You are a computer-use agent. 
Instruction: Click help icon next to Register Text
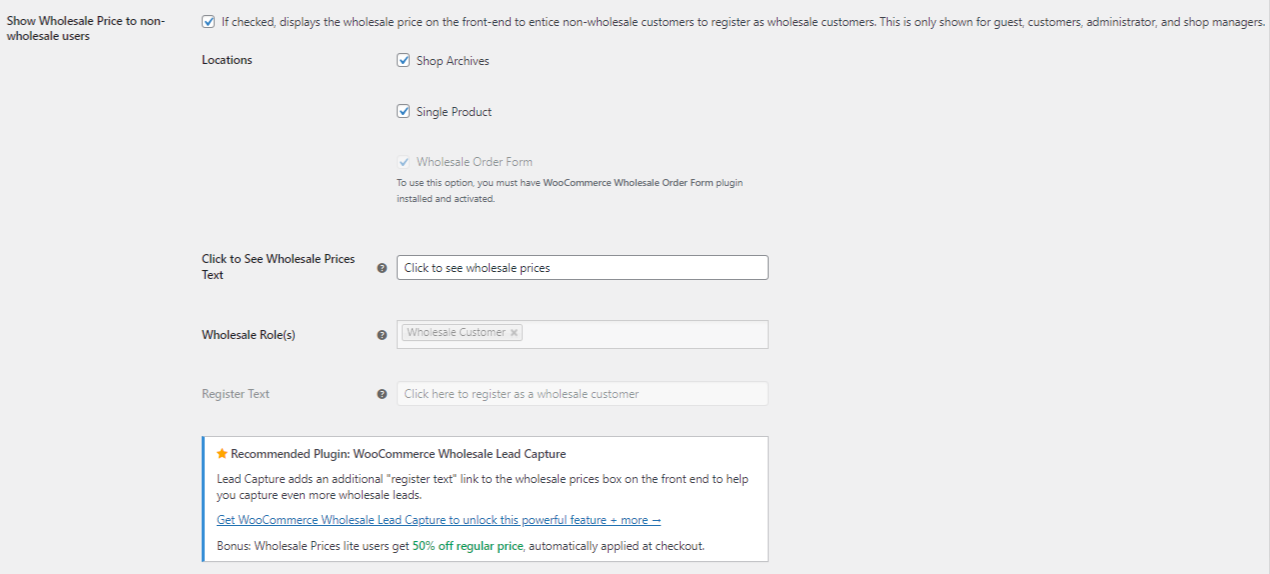tap(381, 394)
